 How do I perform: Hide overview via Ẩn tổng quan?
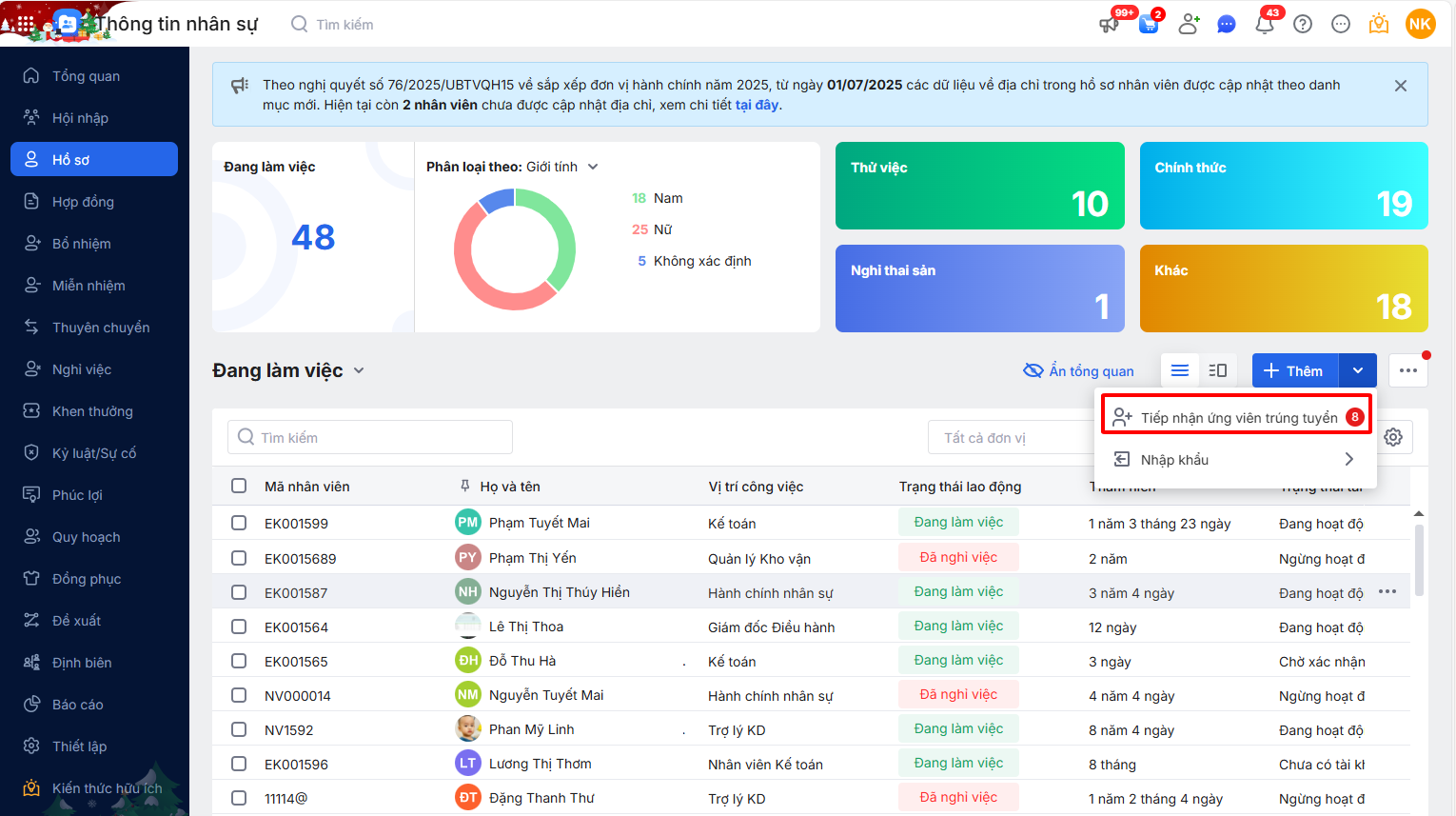pyautogui.click(x=1078, y=370)
